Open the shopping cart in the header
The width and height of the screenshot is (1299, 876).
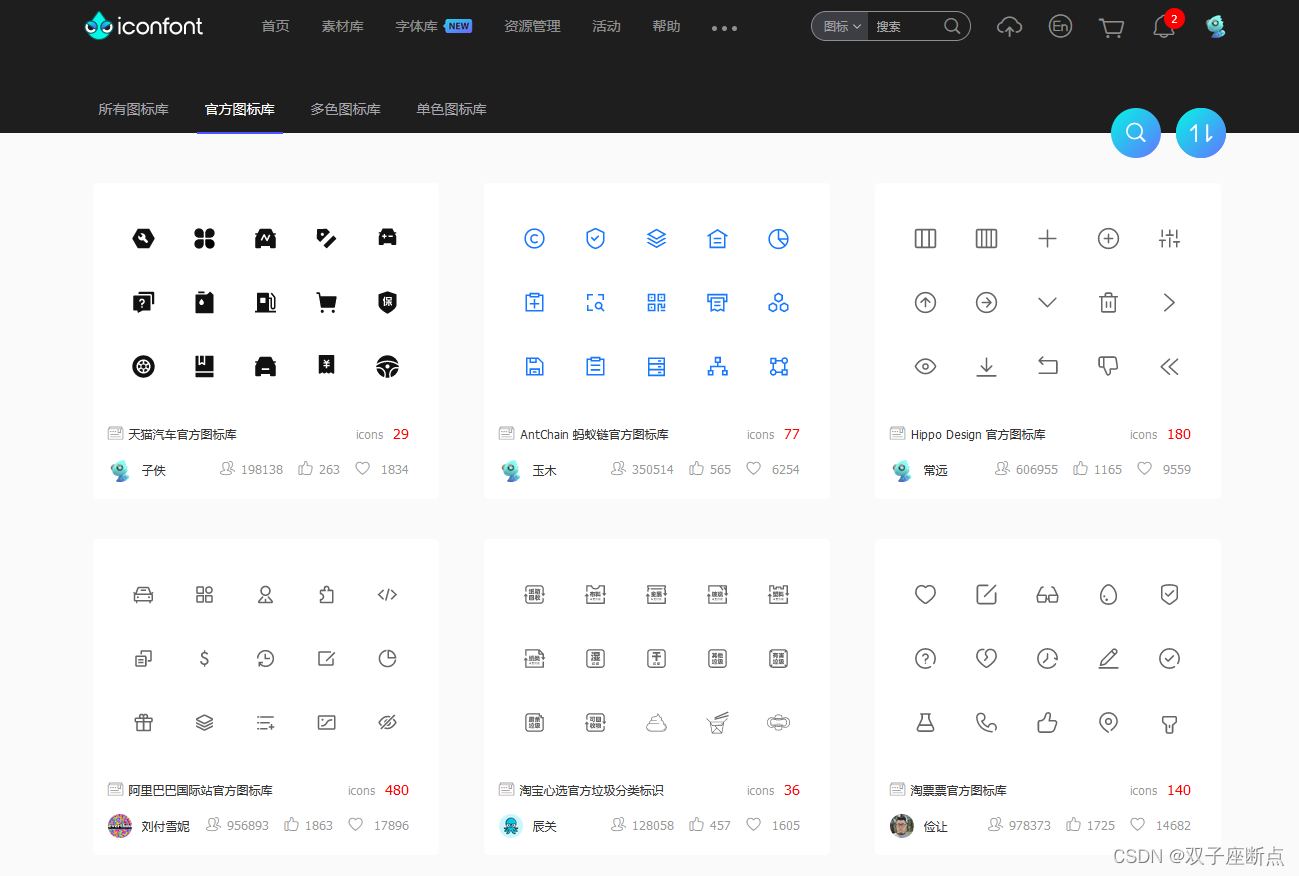[x=1111, y=27]
